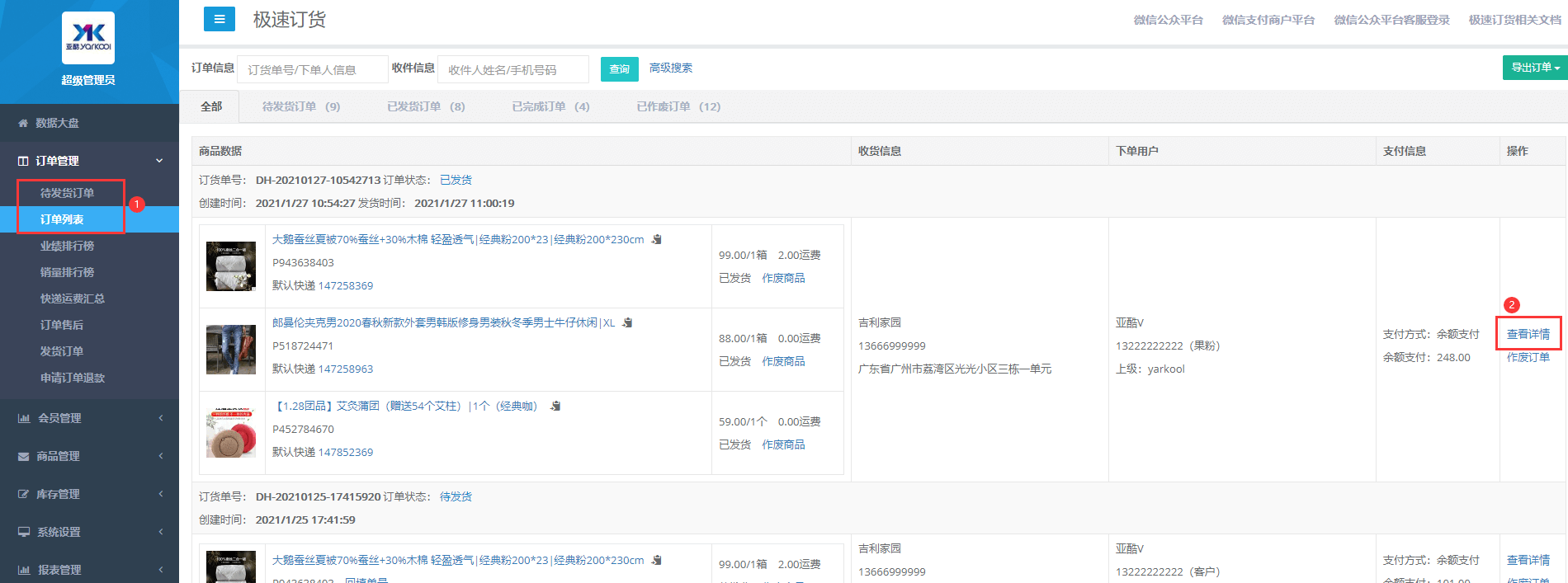The width and height of the screenshot is (1568, 583).
Task: Open 数据大盘 via its home icon
Action: [x=23, y=123]
